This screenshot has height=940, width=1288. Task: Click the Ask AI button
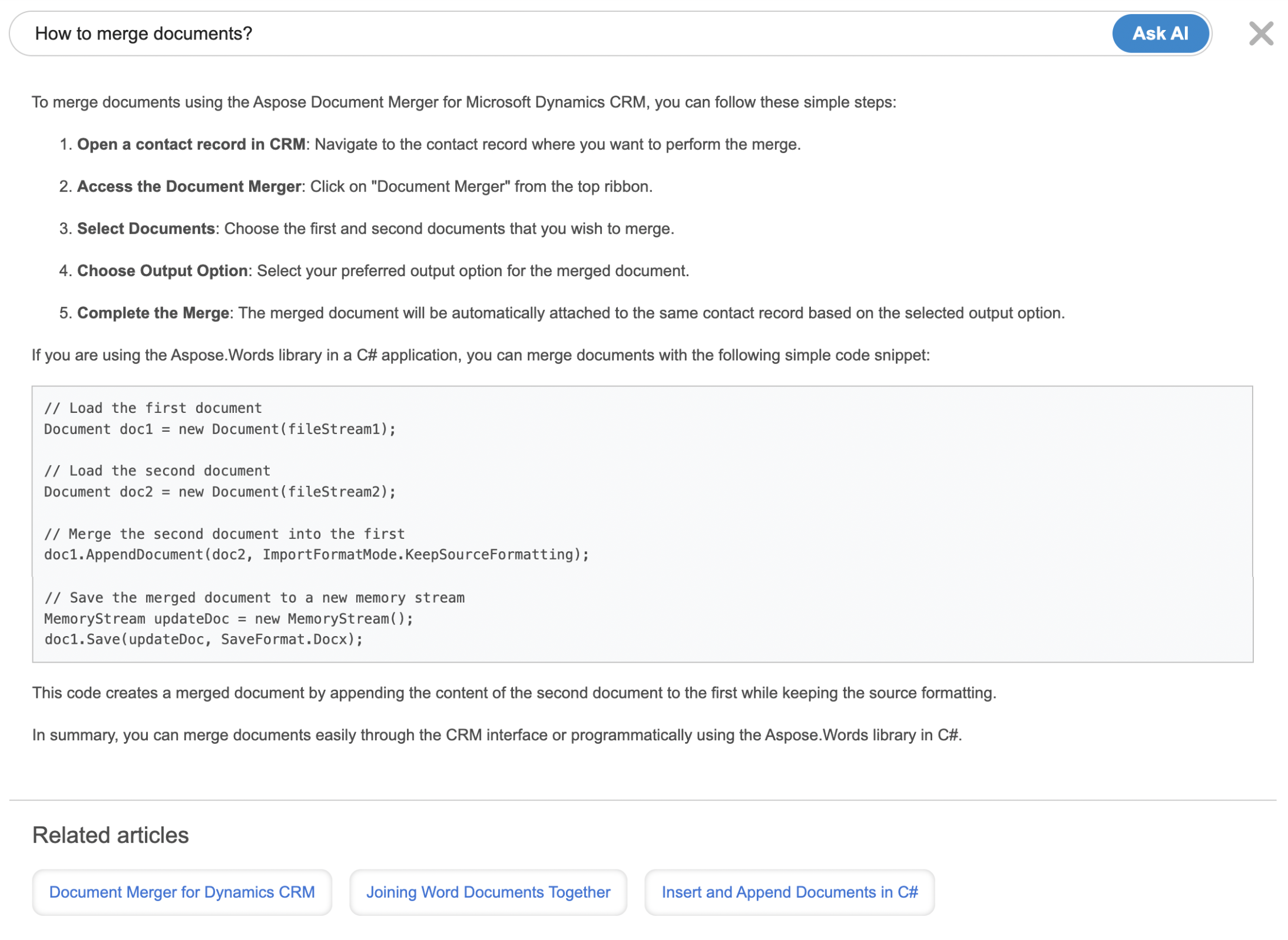1159,34
